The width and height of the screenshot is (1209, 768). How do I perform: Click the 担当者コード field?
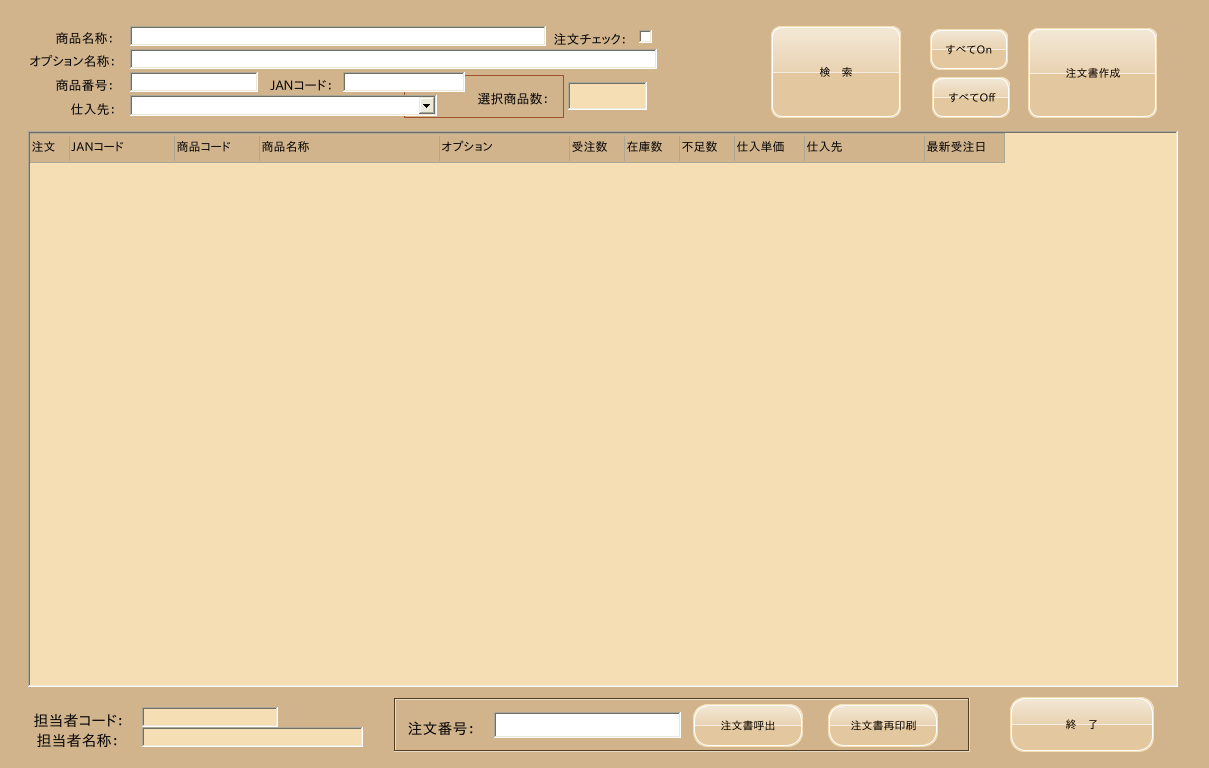tap(210, 717)
